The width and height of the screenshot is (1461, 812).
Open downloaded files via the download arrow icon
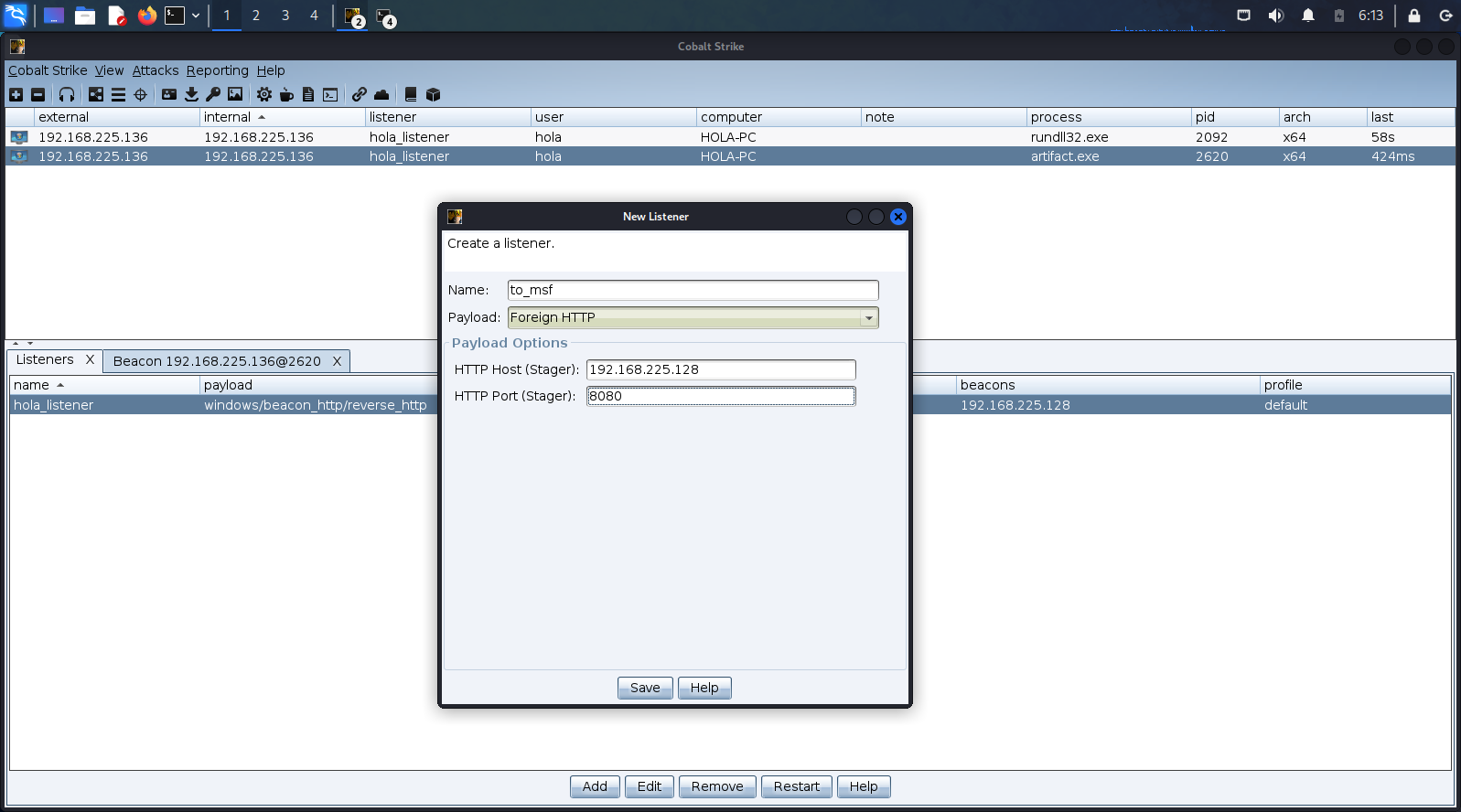coord(191,94)
